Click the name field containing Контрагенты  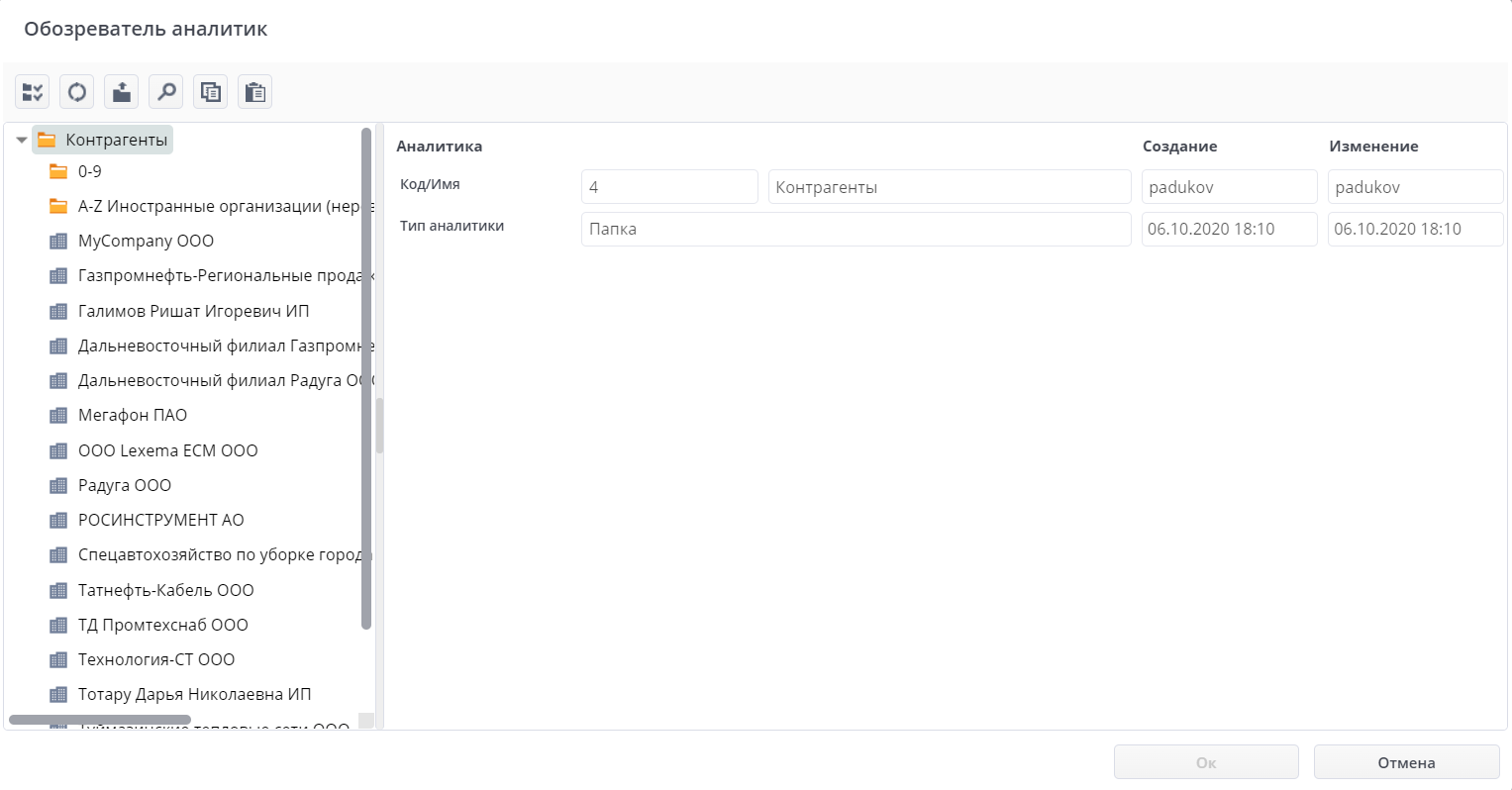tap(950, 187)
